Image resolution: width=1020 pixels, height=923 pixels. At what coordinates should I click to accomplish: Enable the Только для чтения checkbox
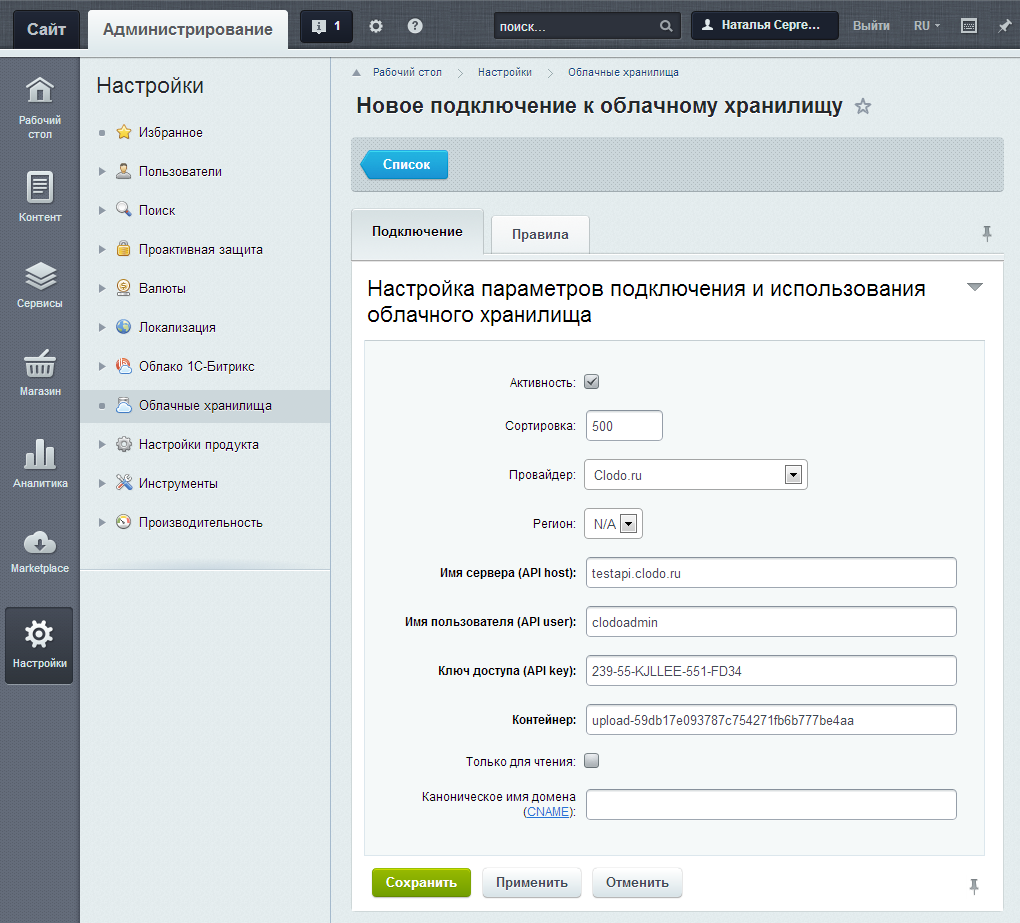click(591, 761)
